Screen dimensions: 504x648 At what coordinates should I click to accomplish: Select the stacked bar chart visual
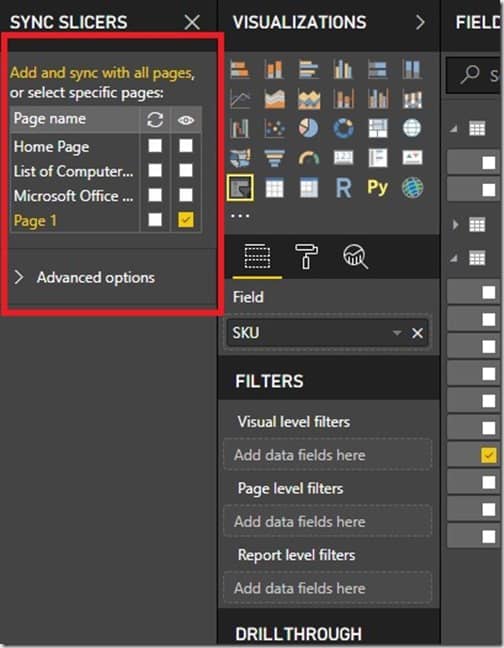240,69
